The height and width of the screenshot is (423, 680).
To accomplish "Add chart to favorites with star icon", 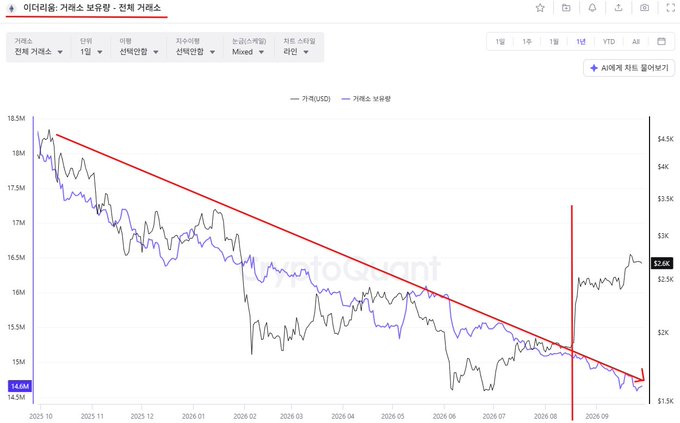I will [540, 8].
